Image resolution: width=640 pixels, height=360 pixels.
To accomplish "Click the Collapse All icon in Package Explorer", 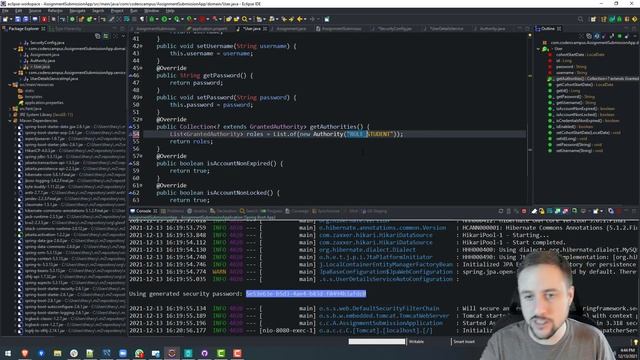I will click(x=98, y=36).
